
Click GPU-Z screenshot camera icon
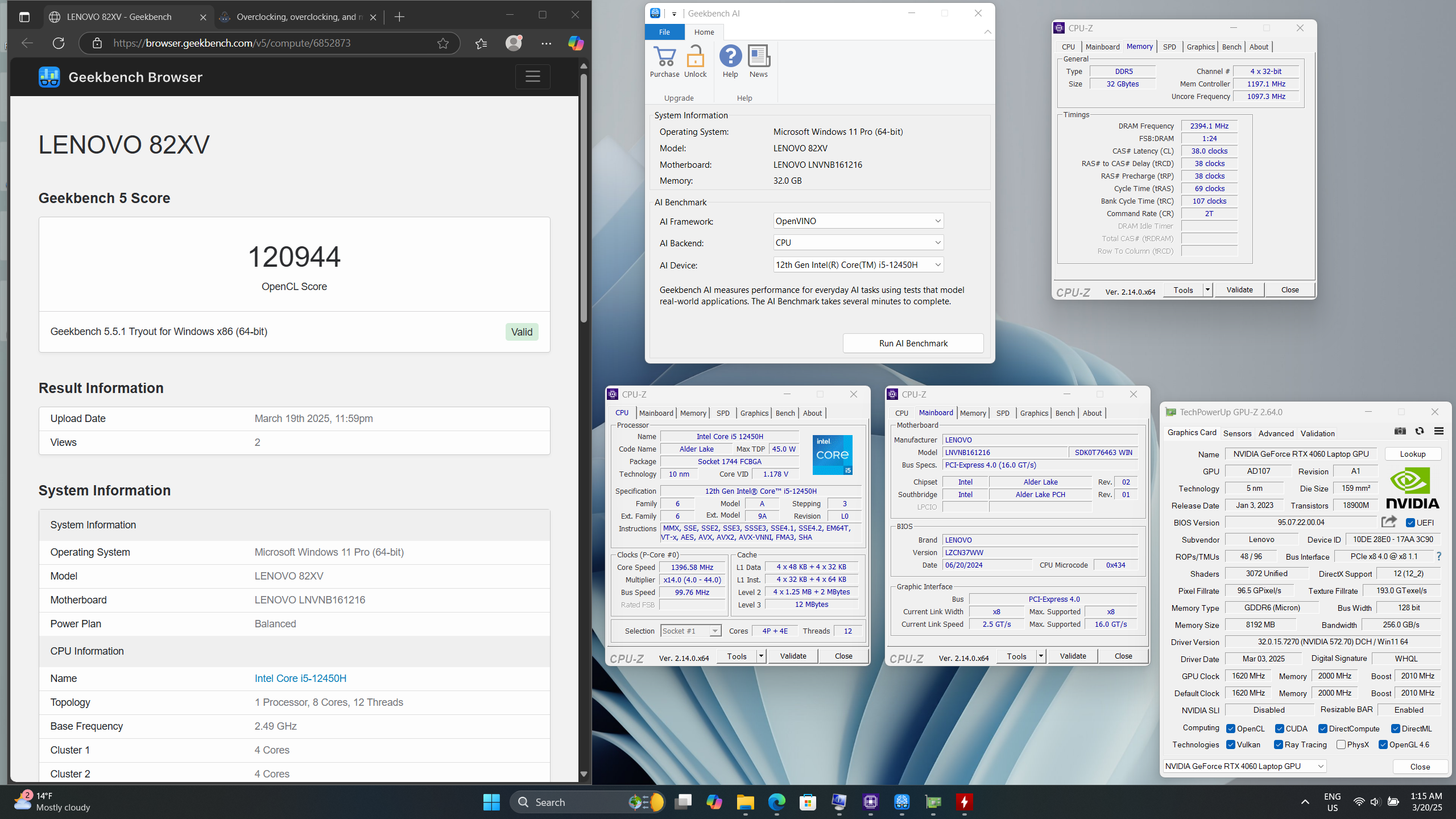tap(1400, 431)
